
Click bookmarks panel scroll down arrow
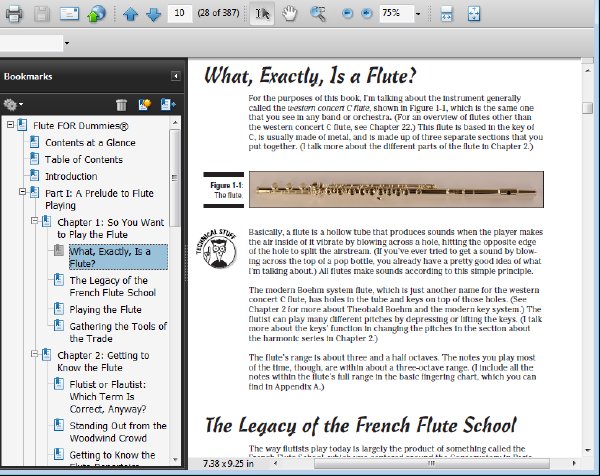click(x=175, y=459)
